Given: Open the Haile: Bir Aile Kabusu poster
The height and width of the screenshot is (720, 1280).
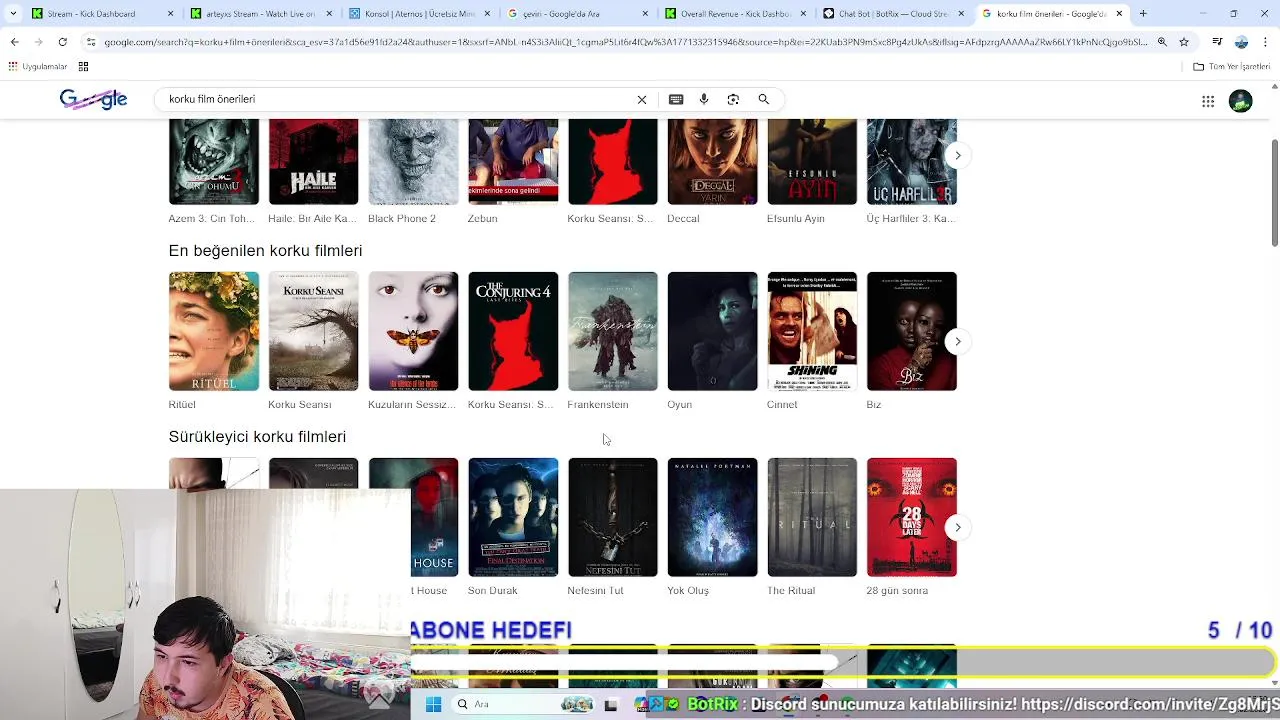Looking at the screenshot, I should point(313,162).
